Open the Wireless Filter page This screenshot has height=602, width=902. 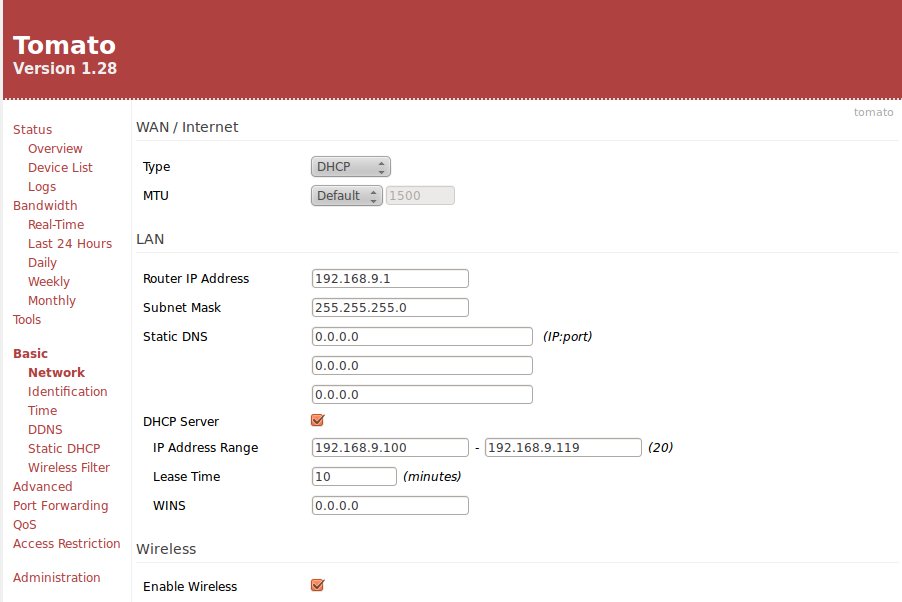(69, 467)
